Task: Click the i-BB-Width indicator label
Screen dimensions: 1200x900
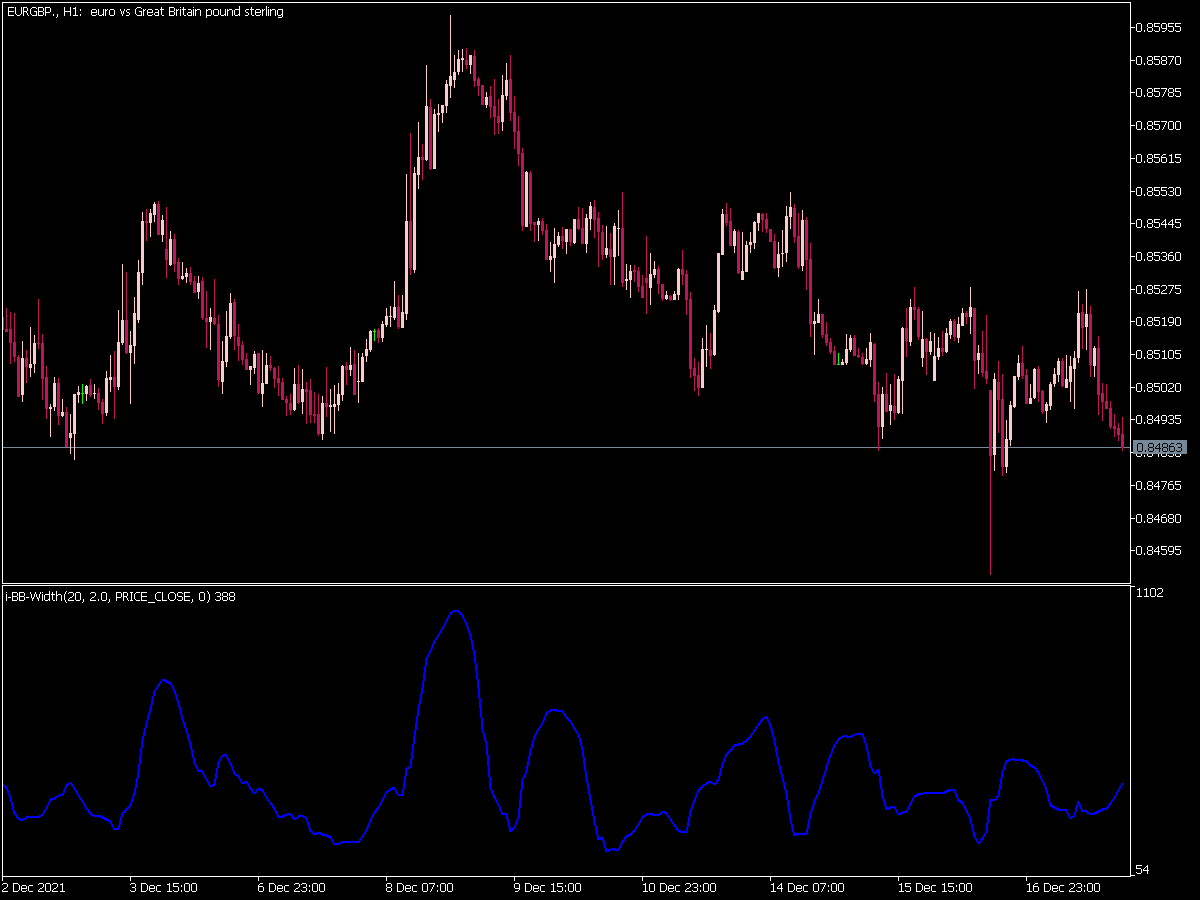Action: pyautogui.click(x=121, y=597)
